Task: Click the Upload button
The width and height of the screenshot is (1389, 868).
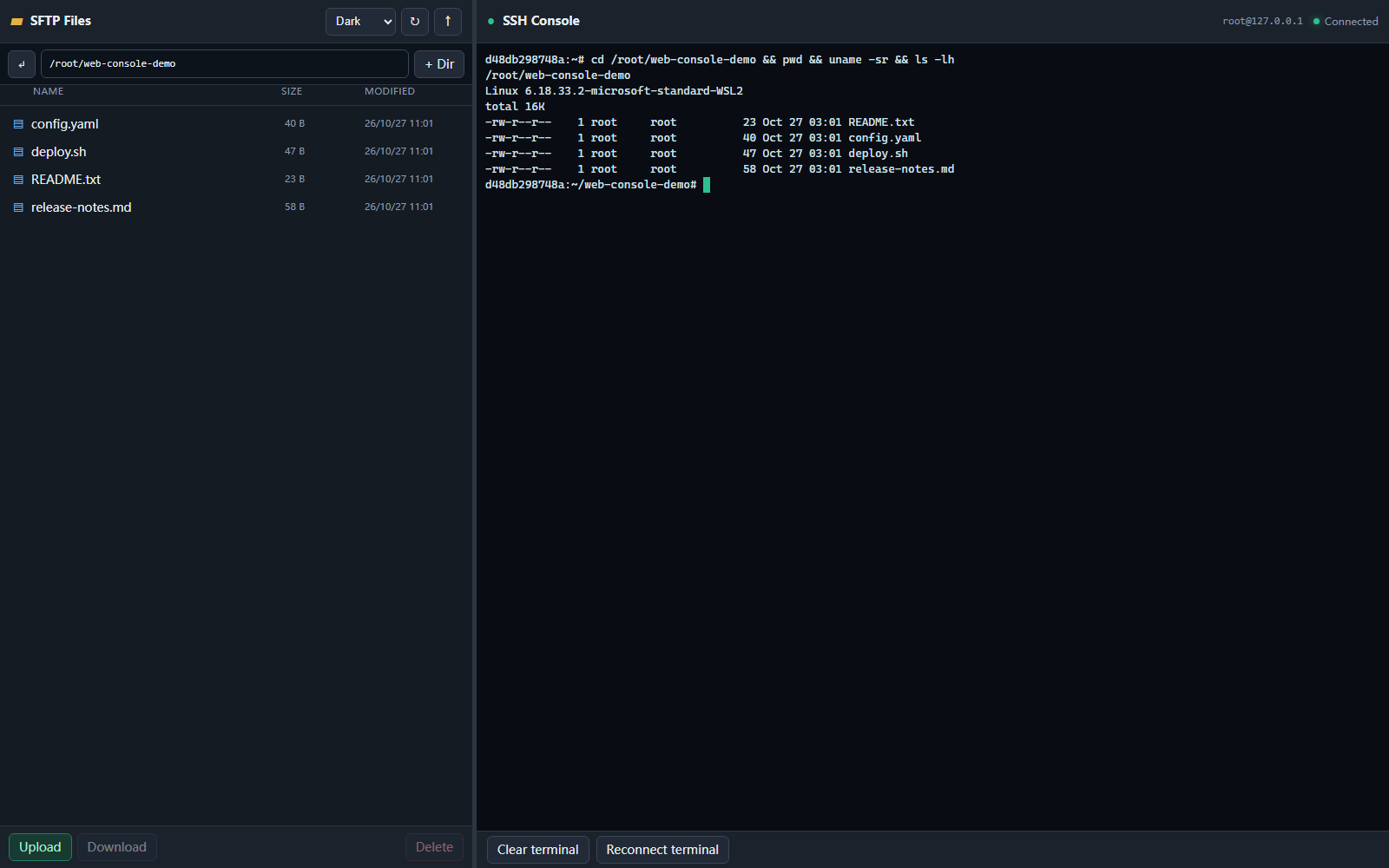Action: click(40, 847)
